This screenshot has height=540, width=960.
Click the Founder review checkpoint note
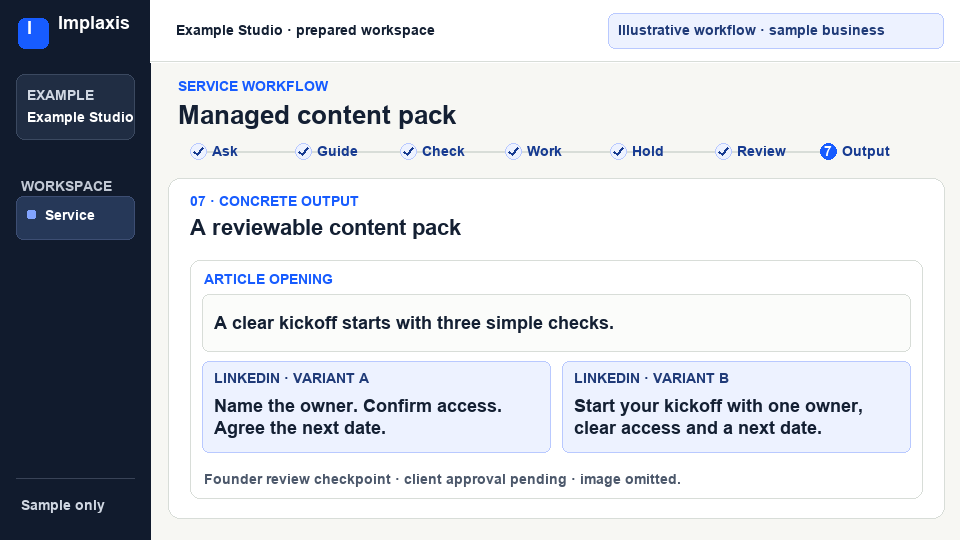(442, 479)
